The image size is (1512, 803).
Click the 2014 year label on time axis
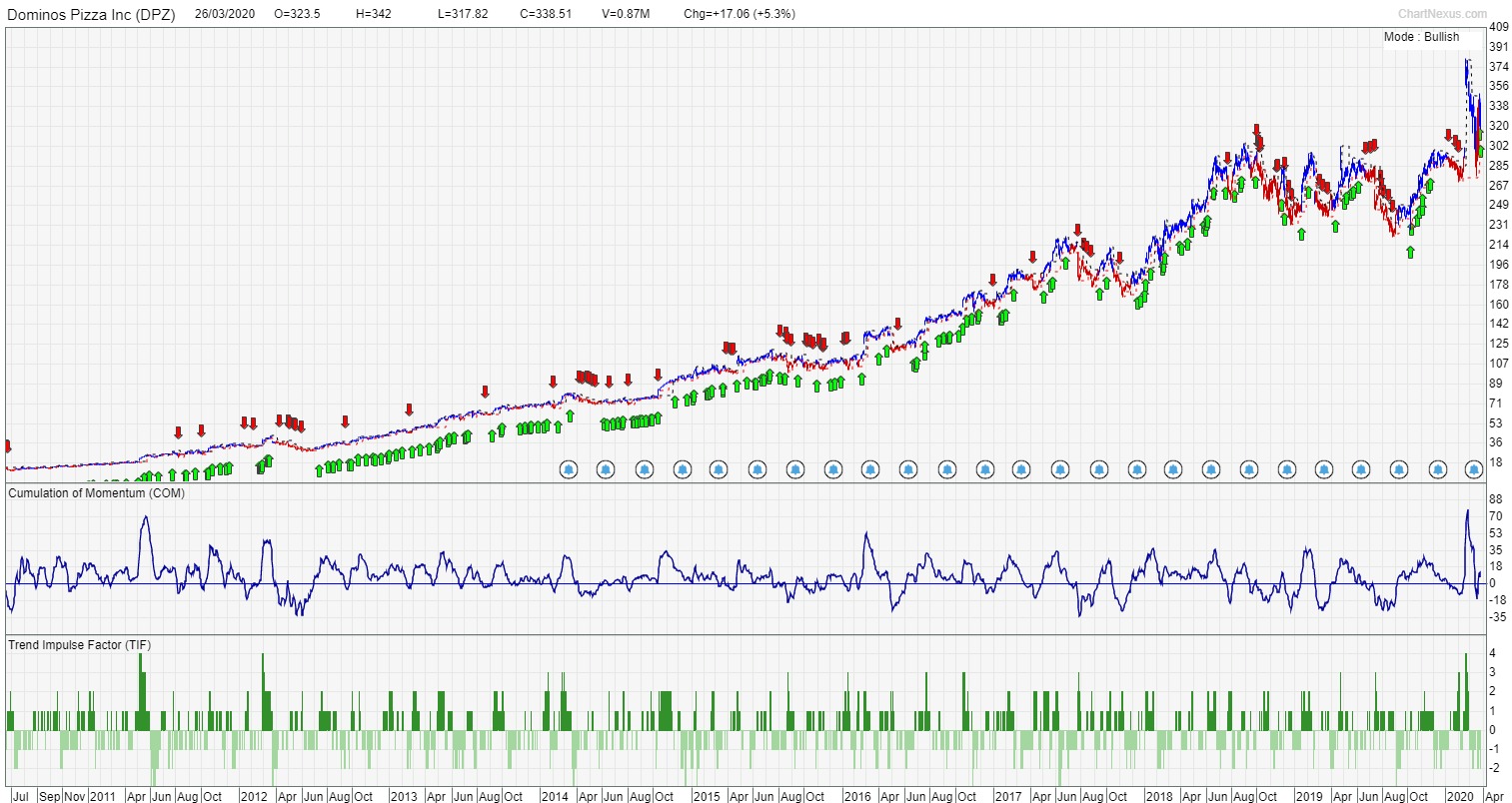click(x=555, y=796)
